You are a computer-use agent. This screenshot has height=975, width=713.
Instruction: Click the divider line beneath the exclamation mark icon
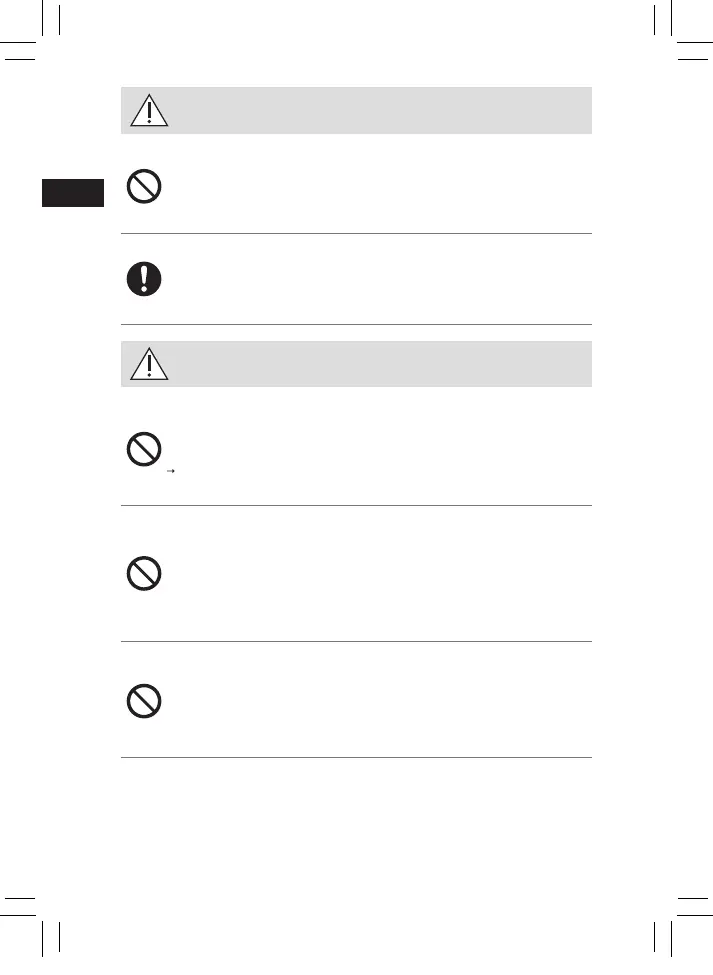[x=356, y=324]
